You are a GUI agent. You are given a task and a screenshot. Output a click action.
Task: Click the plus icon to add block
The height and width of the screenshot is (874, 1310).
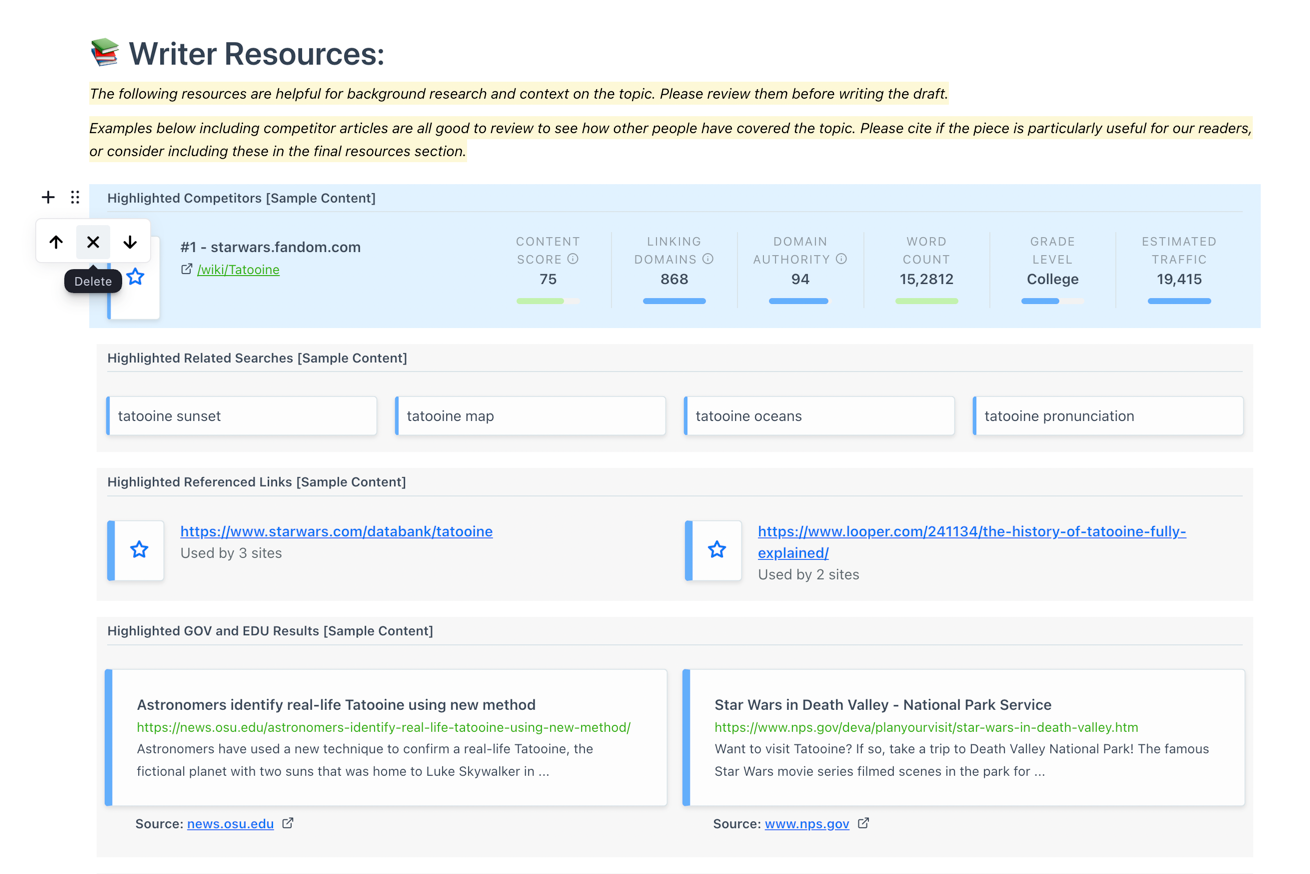tap(48, 197)
